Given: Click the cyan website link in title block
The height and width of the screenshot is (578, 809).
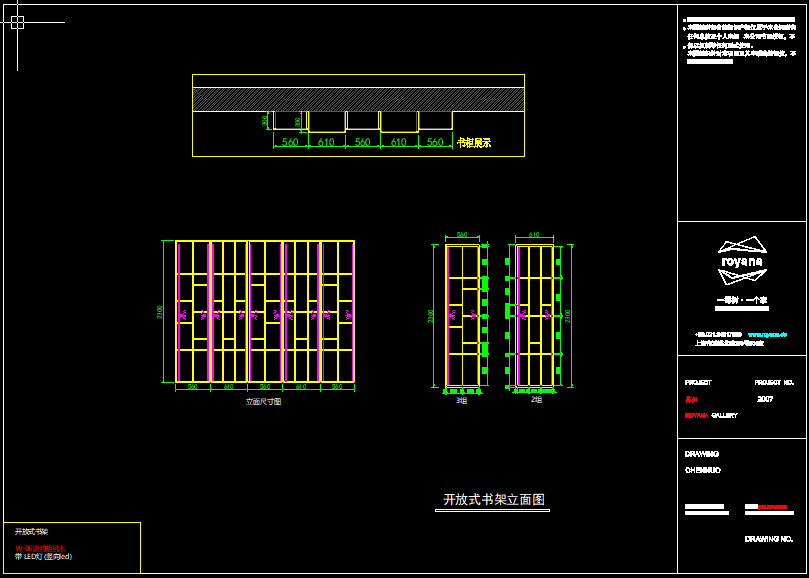Looking at the screenshot, I should pos(767,334).
